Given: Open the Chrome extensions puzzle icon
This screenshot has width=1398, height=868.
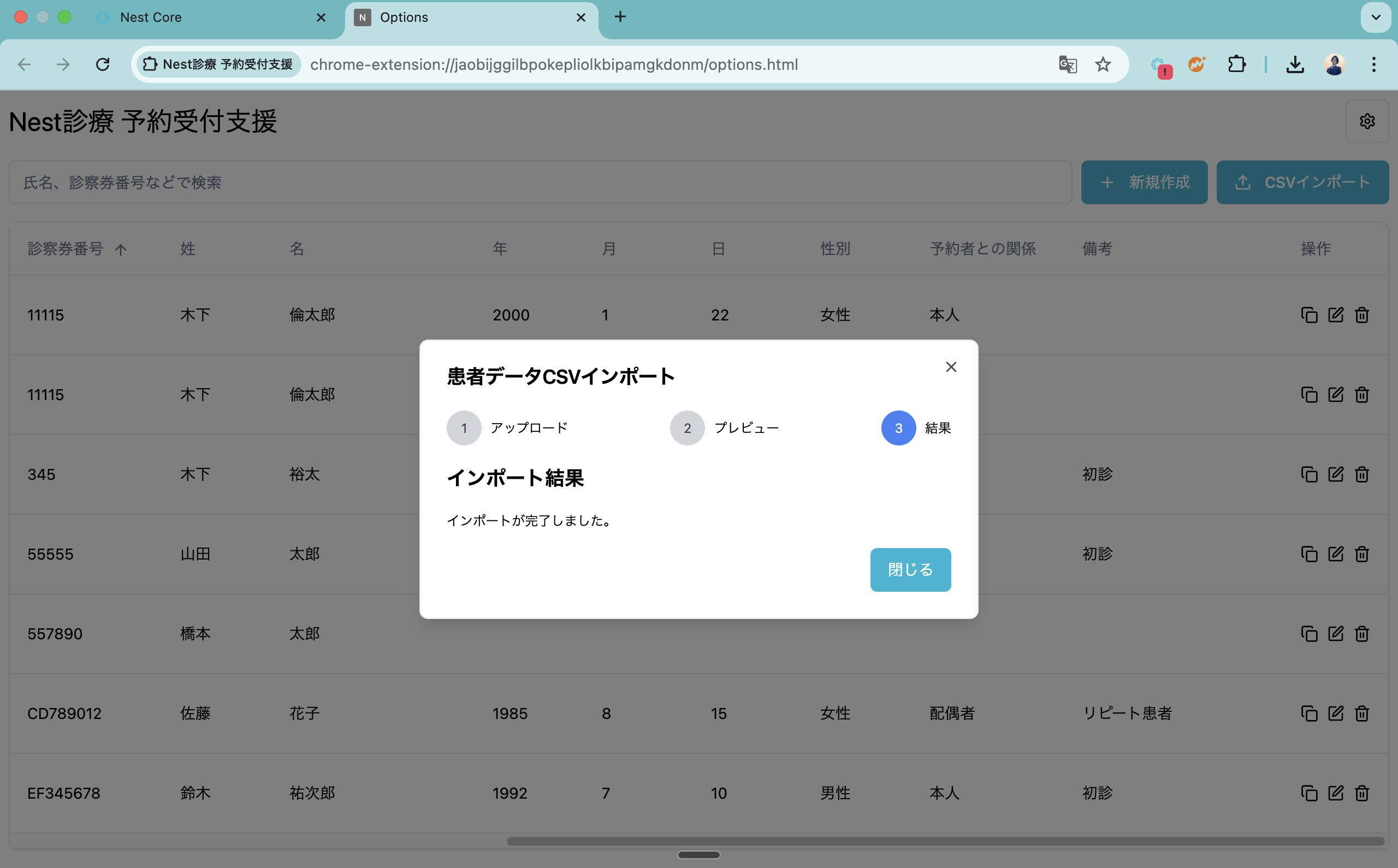Looking at the screenshot, I should pyautogui.click(x=1236, y=64).
